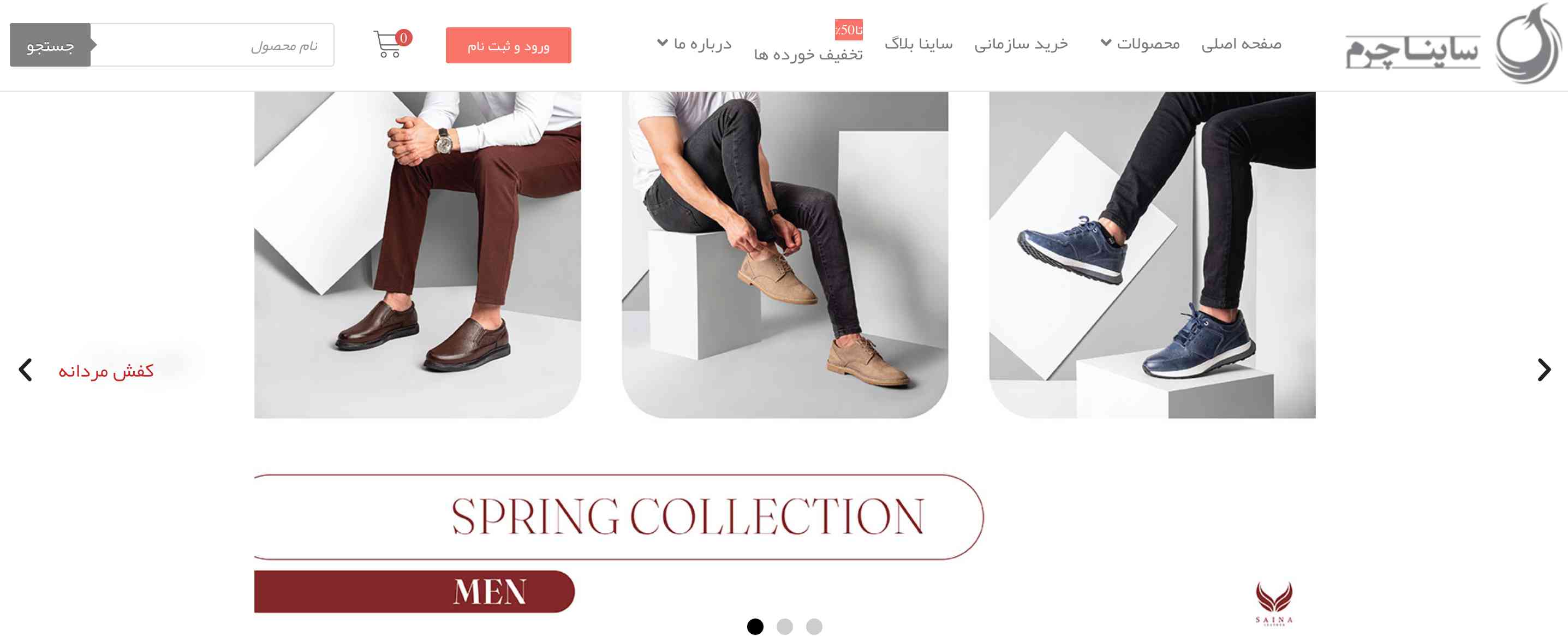
Task: Open the blue sneakers banner image
Action: pos(1152,254)
